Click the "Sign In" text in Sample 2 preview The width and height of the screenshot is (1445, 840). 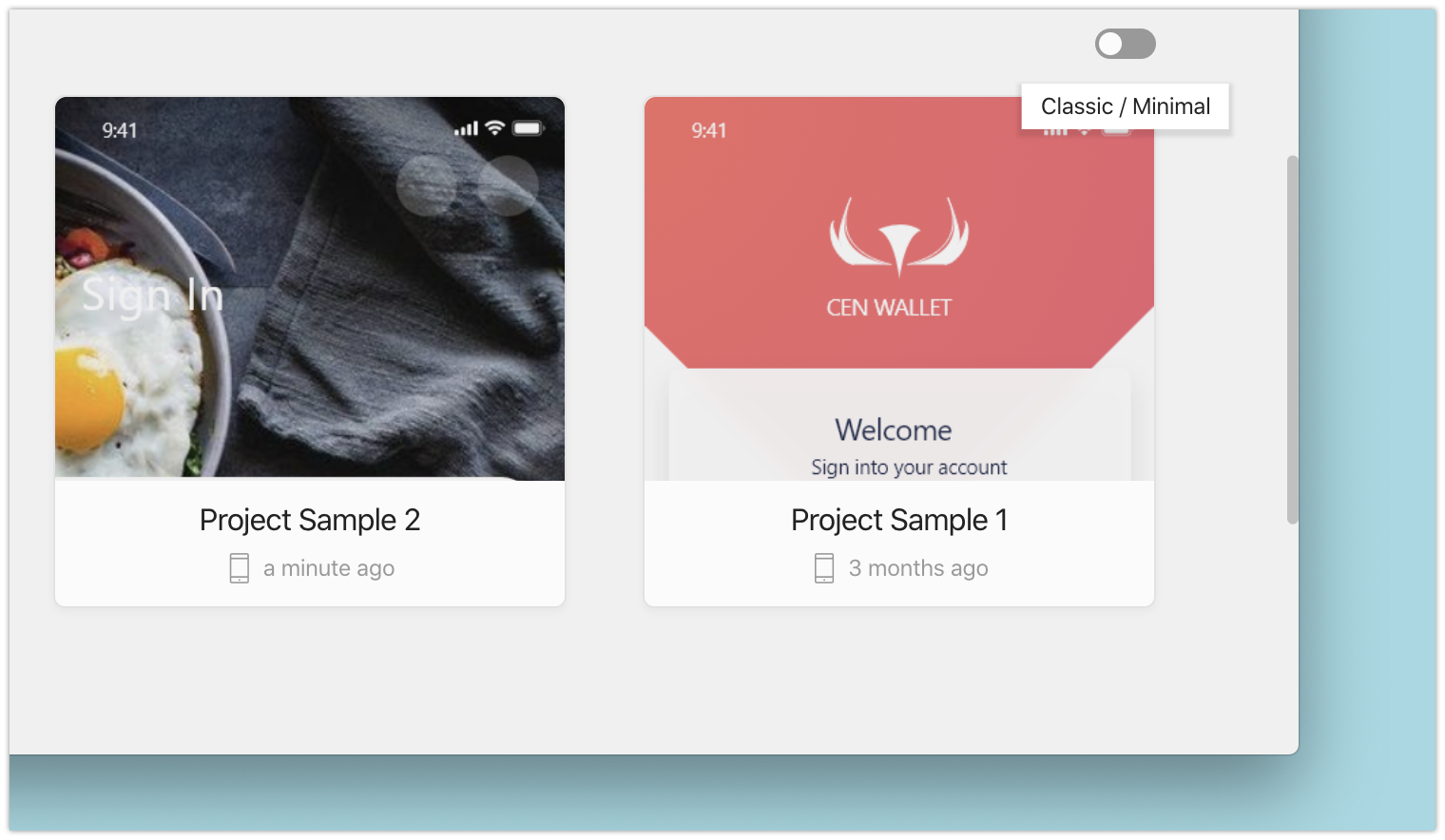pyautogui.click(x=153, y=296)
